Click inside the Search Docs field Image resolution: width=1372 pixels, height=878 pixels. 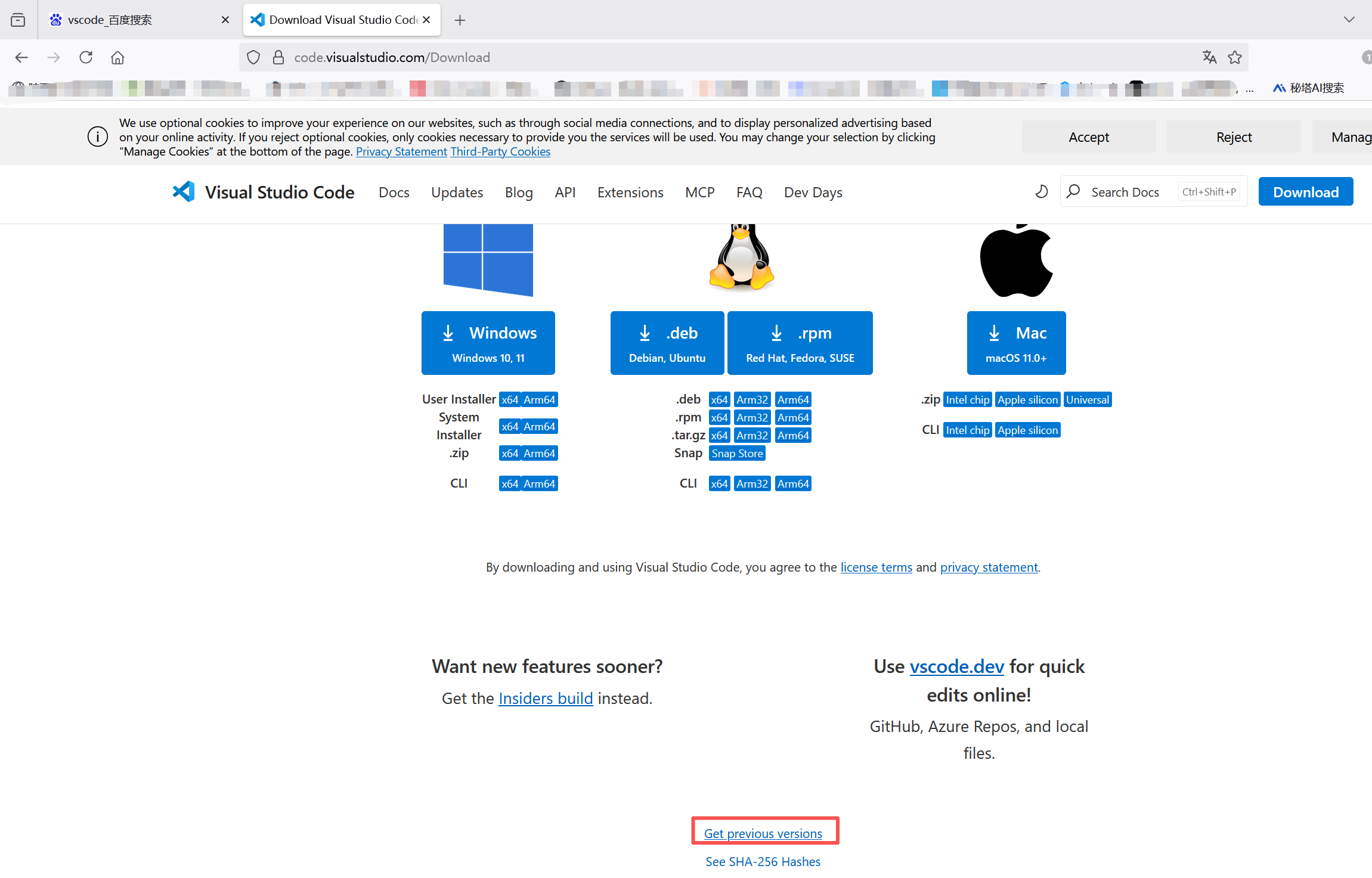pos(1127,191)
